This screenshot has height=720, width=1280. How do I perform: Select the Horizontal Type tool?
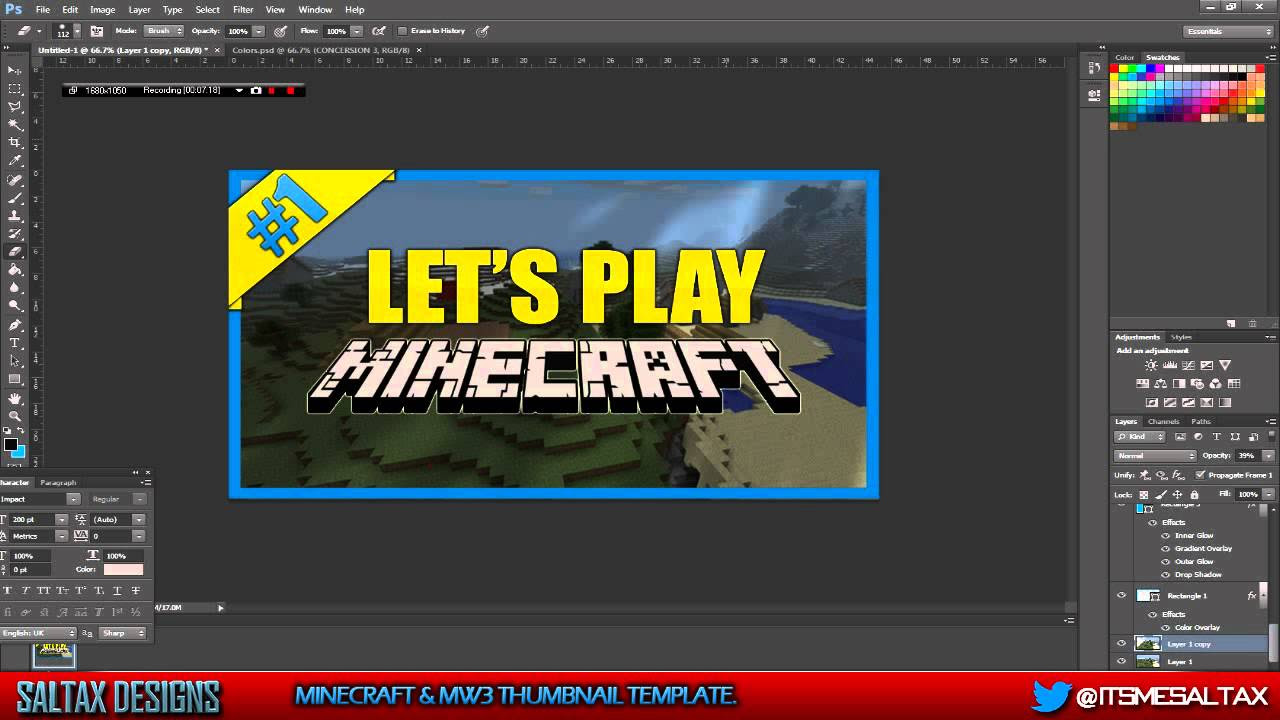pos(15,343)
